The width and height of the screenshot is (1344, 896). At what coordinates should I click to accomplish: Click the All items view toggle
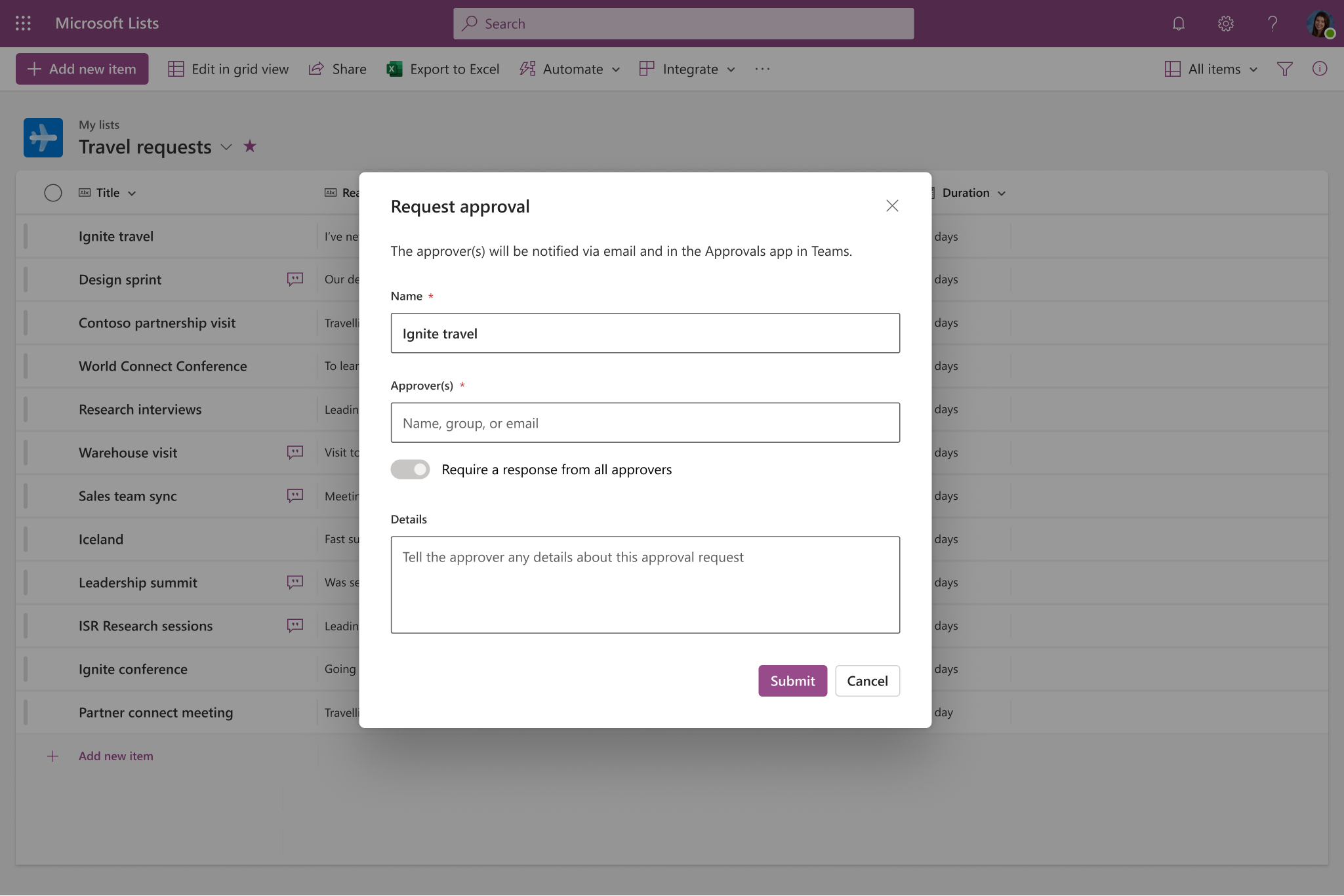(x=1210, y=68)
